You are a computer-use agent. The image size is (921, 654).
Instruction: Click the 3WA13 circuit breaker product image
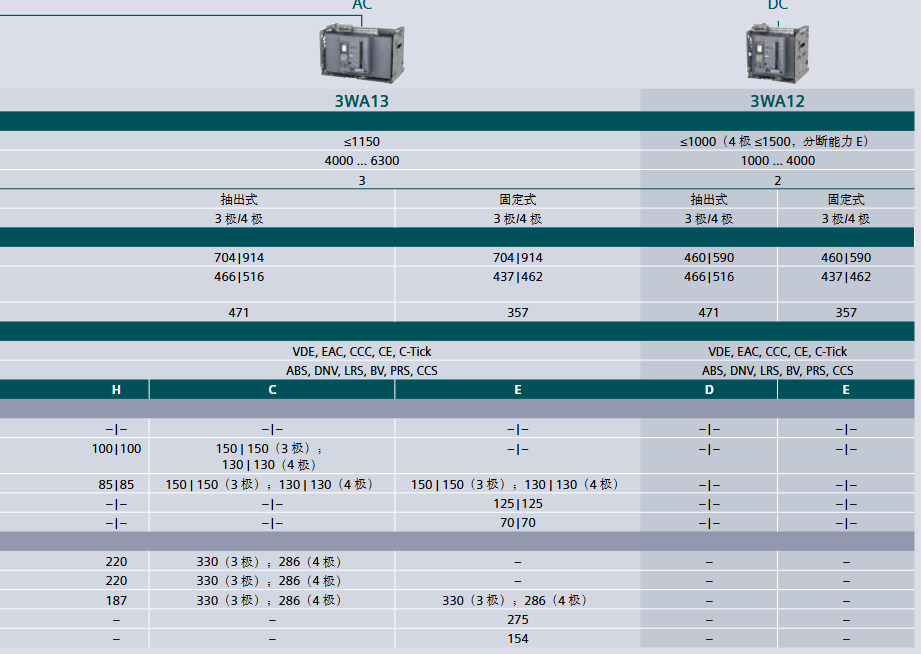pyautogui.click(x=362, y=53)
